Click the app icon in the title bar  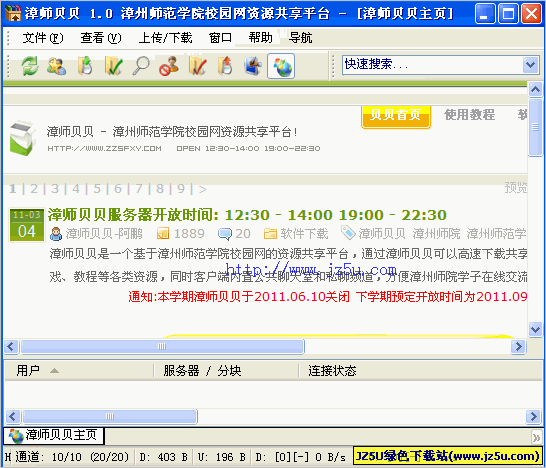coord(13,13)
